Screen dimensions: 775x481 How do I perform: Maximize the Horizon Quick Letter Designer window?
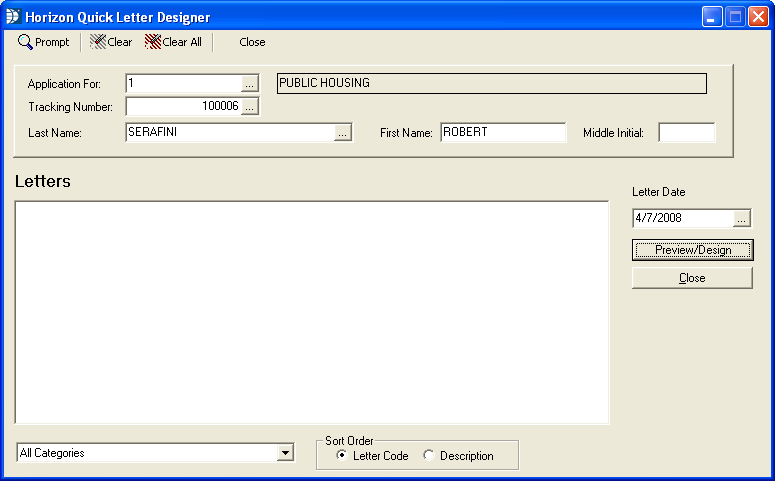coord(735,17)
